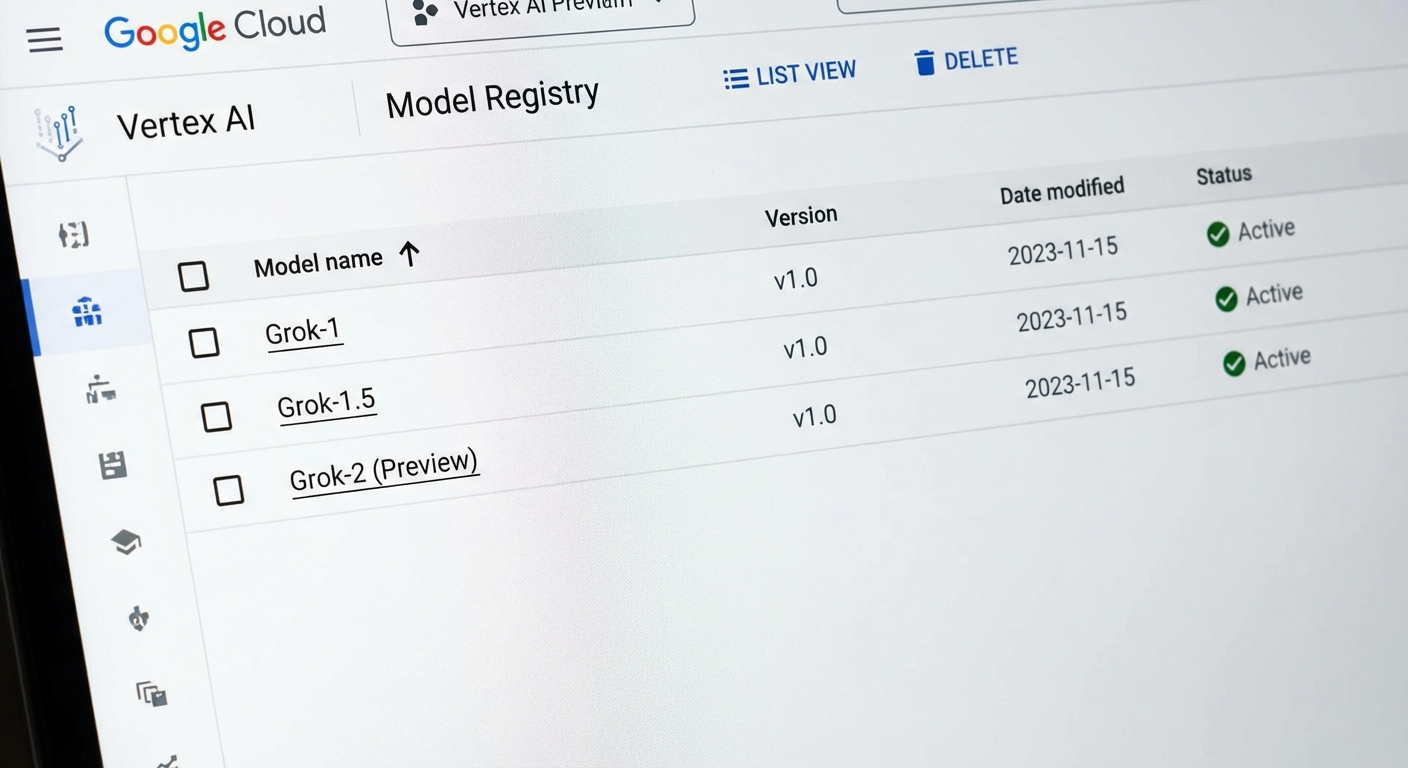Click the list icon beside LIST VIEW

tap(736, 78)
